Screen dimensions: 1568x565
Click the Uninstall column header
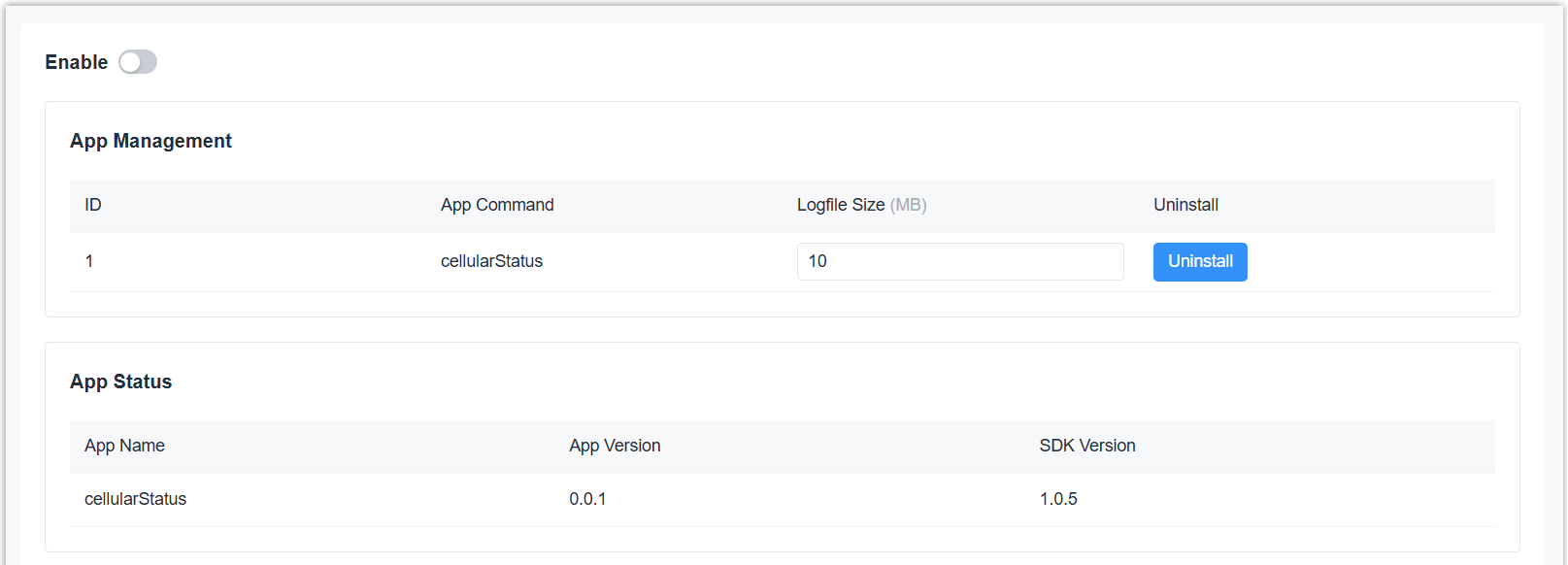point(1185,205)
